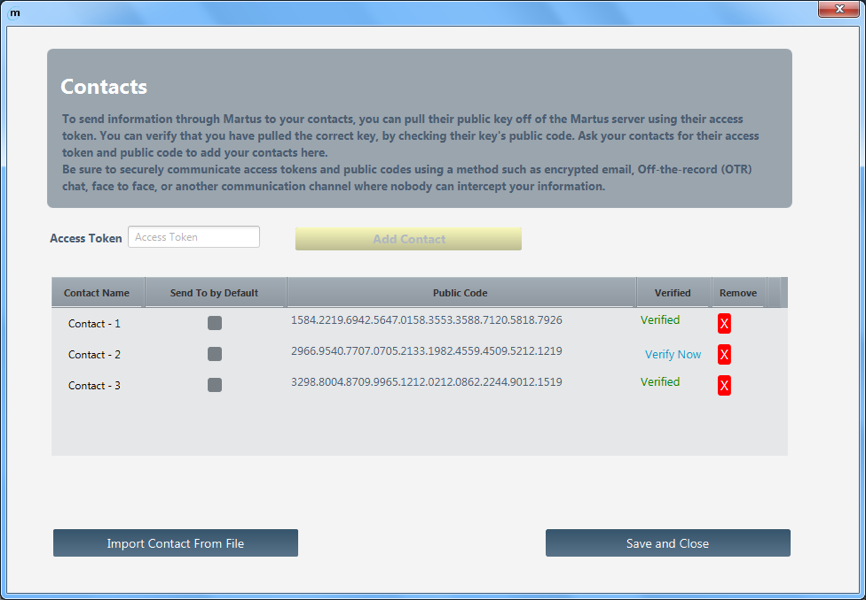Click the Martus 'm' title bar icon
This screenshot has width=866, height=600.
pyautogui.click(x=15, y=13)
